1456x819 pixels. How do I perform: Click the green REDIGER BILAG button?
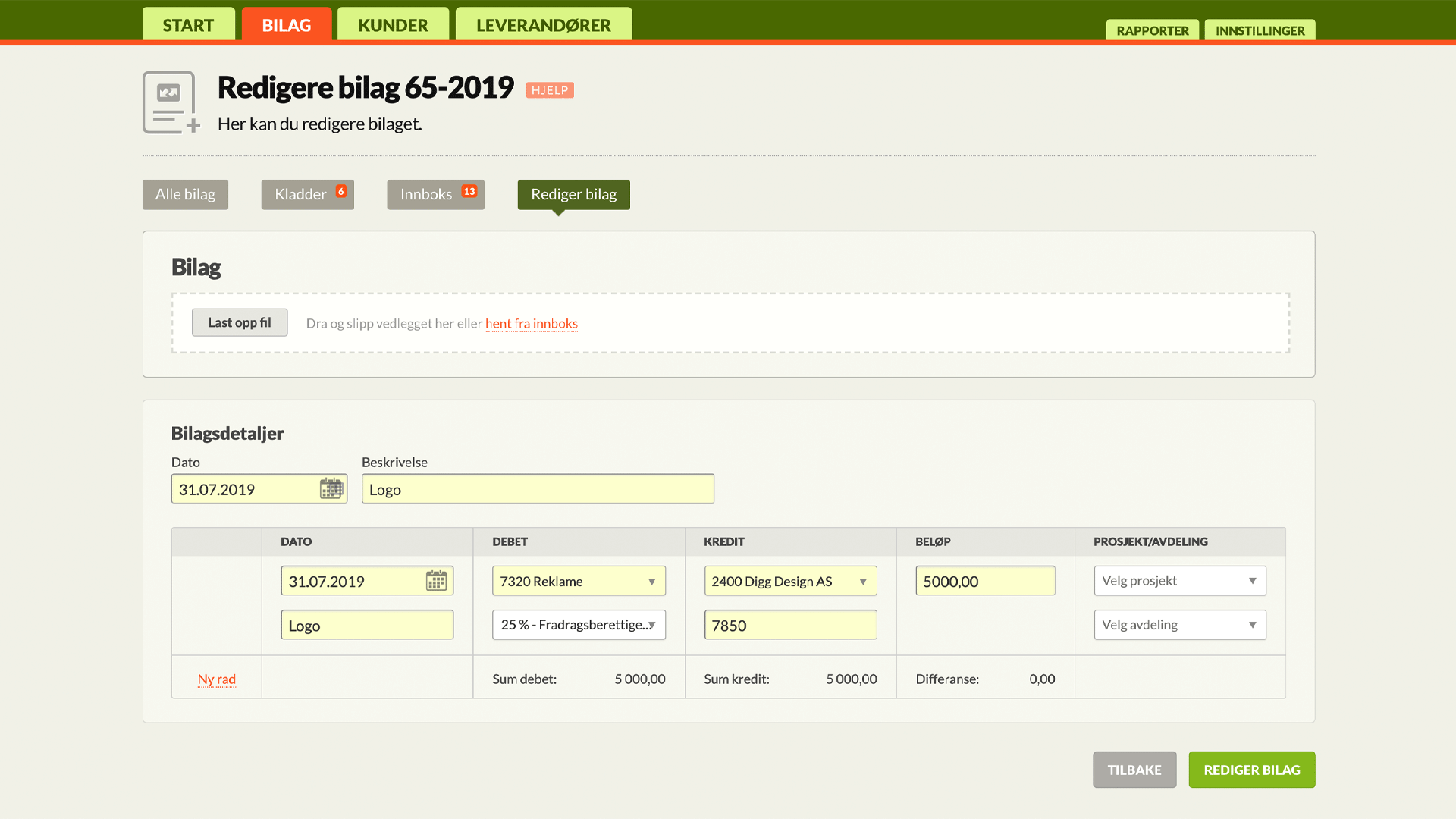click(1252, 770)
